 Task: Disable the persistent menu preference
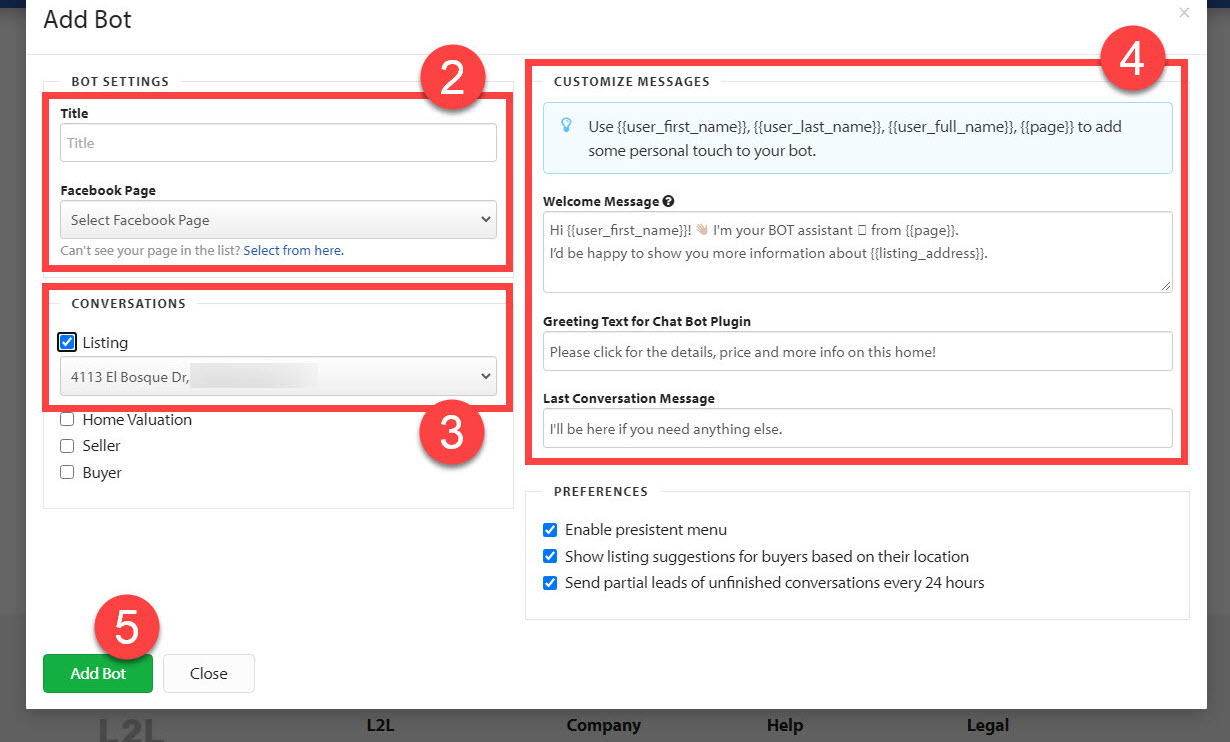pos(550,530)
